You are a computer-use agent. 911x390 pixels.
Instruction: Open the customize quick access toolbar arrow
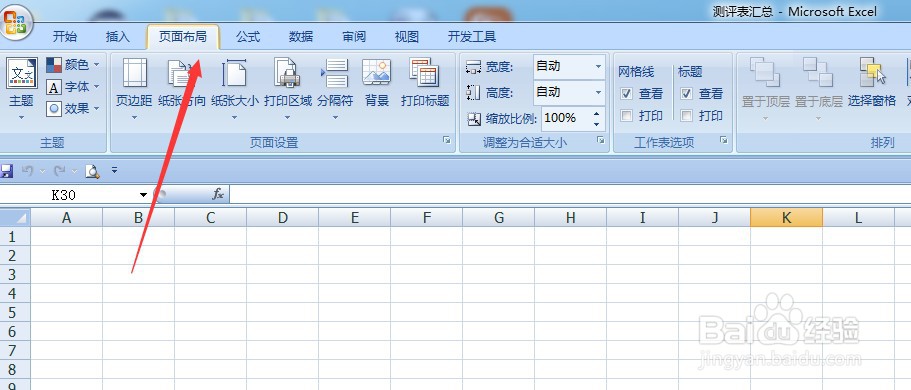(114, 171)
